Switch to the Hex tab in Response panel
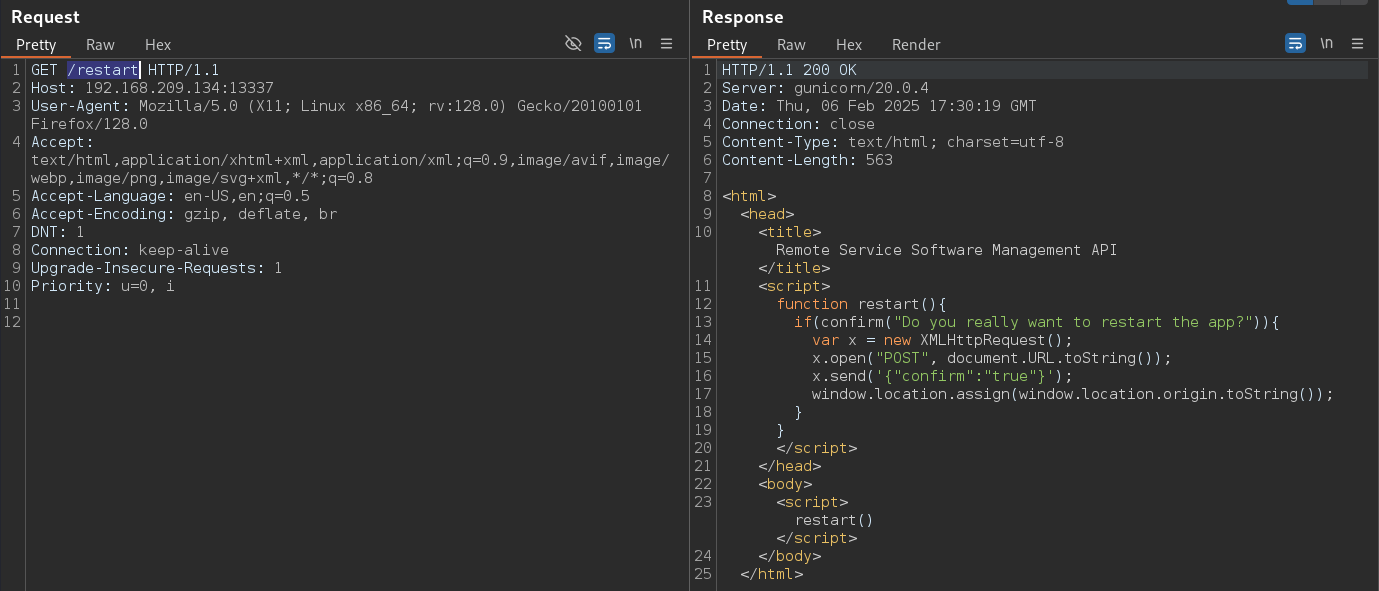The image size is (1379, 591). [x=849, y=45]
